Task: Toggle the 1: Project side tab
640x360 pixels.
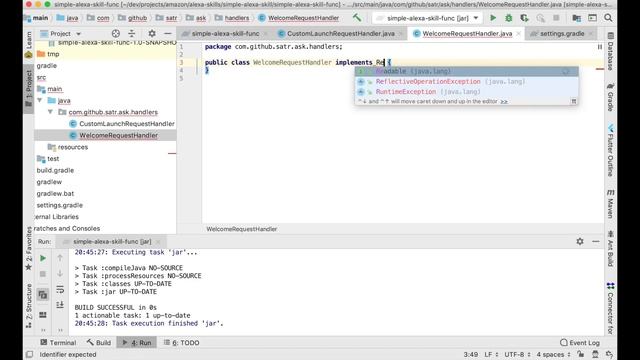Action: point(29,88)
